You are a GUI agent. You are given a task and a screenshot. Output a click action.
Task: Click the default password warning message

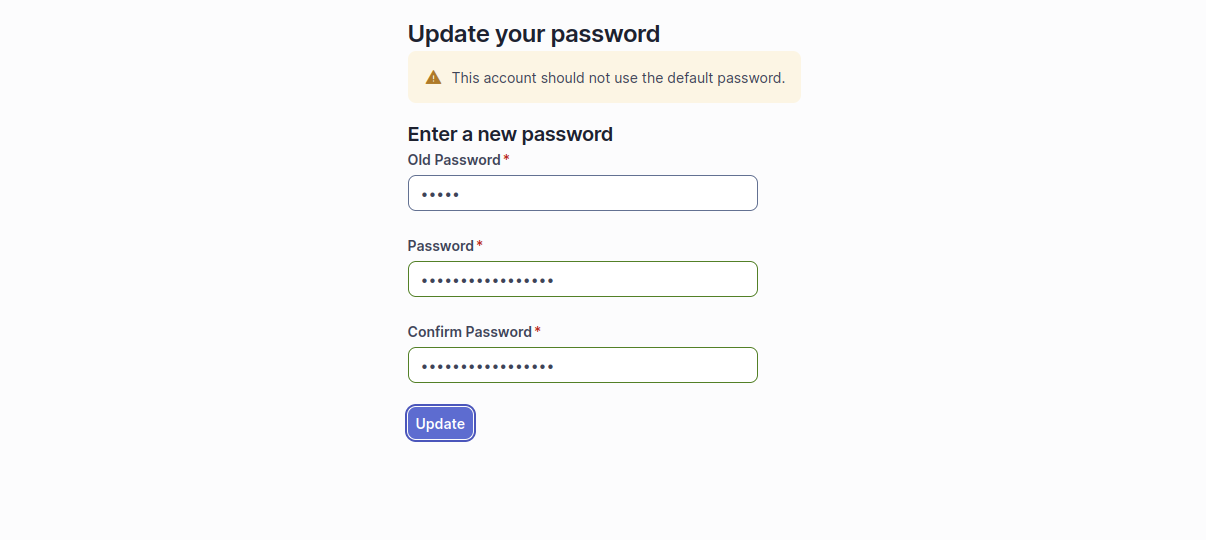[x=618, y=78]
